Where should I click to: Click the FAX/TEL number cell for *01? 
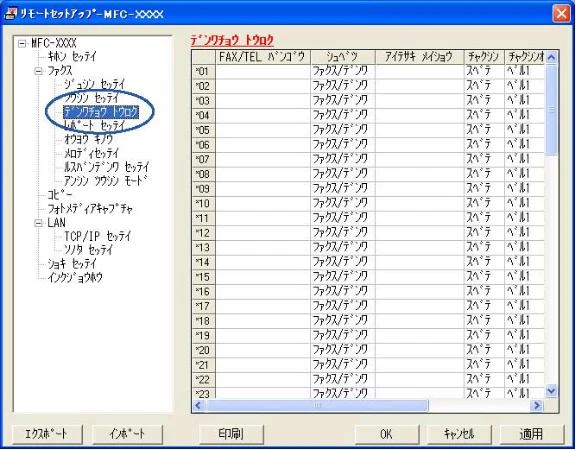(x=263, y=71)
